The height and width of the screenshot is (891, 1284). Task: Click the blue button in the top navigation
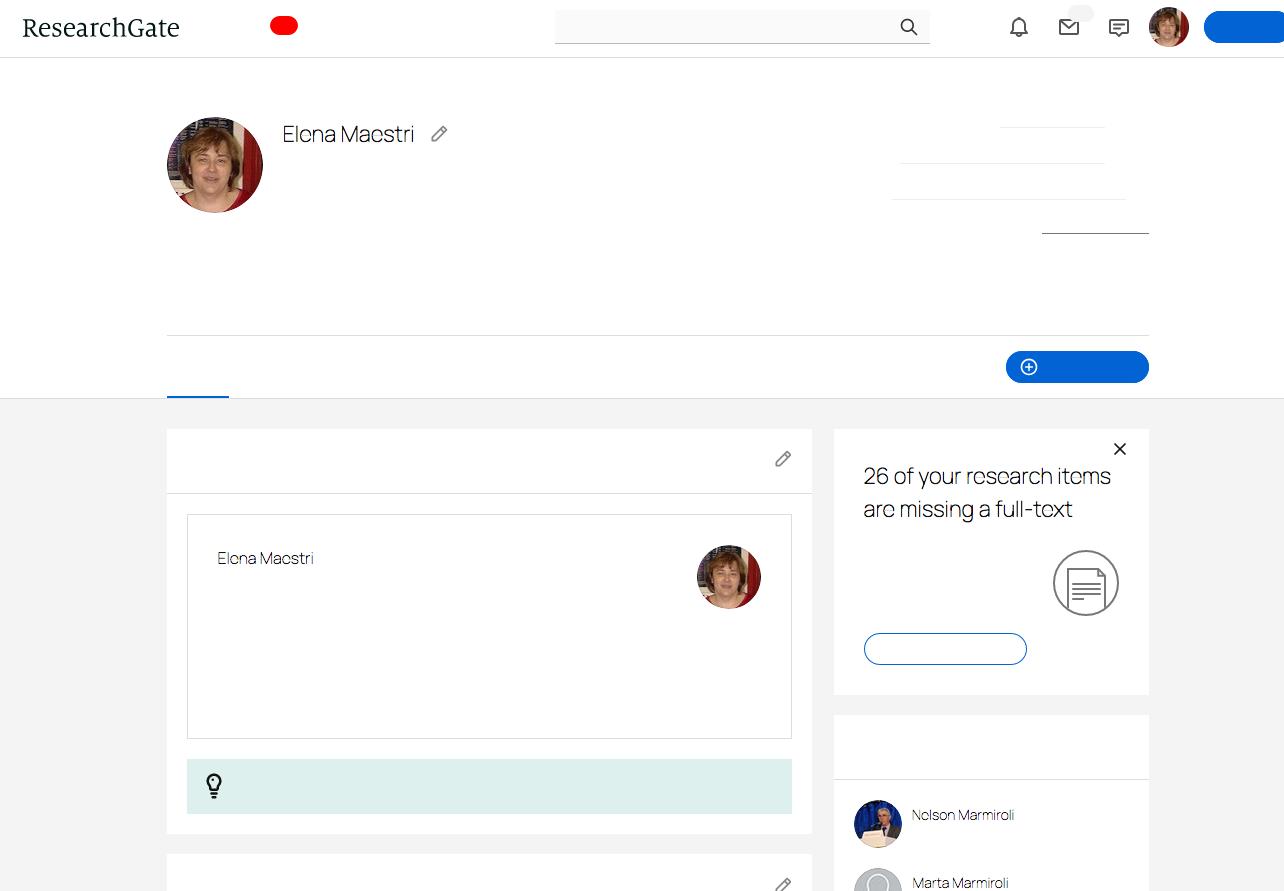[1246, 27]
